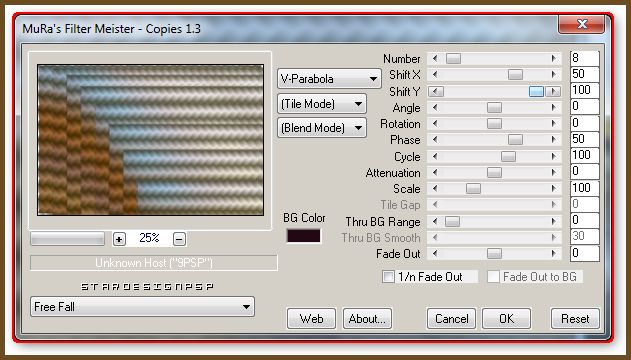631x360 pixels.
Task: Open the V-Parabola dropdown
Action: click(x=329, y=79)
